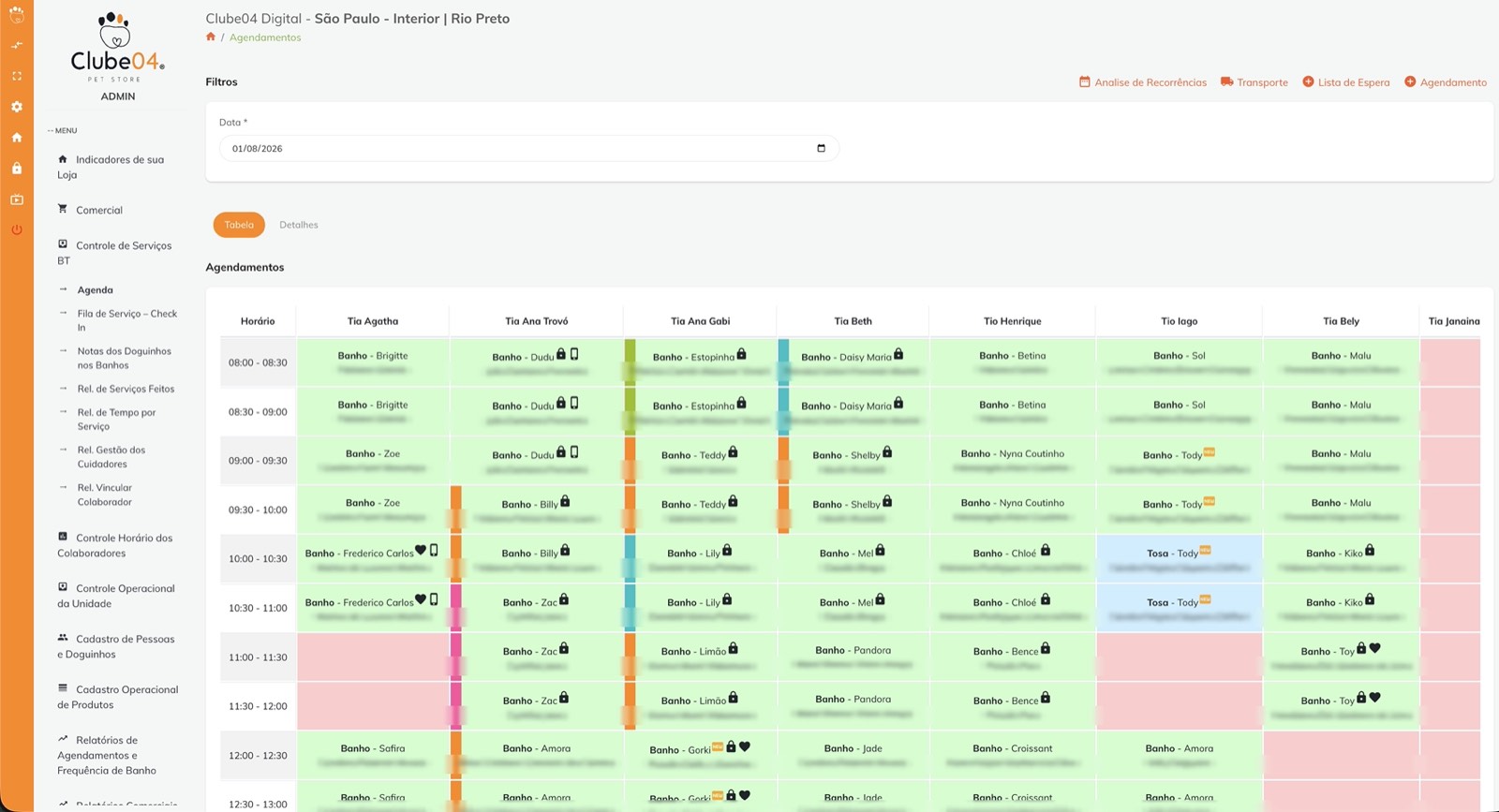Open Notas dos Doguinhos nos Banhos

tap(125, 358)
